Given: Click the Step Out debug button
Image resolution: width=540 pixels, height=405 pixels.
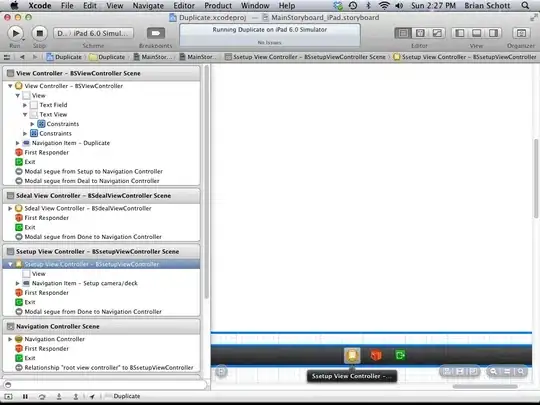Looking at the screenshot, I should (x=75, y=396).
